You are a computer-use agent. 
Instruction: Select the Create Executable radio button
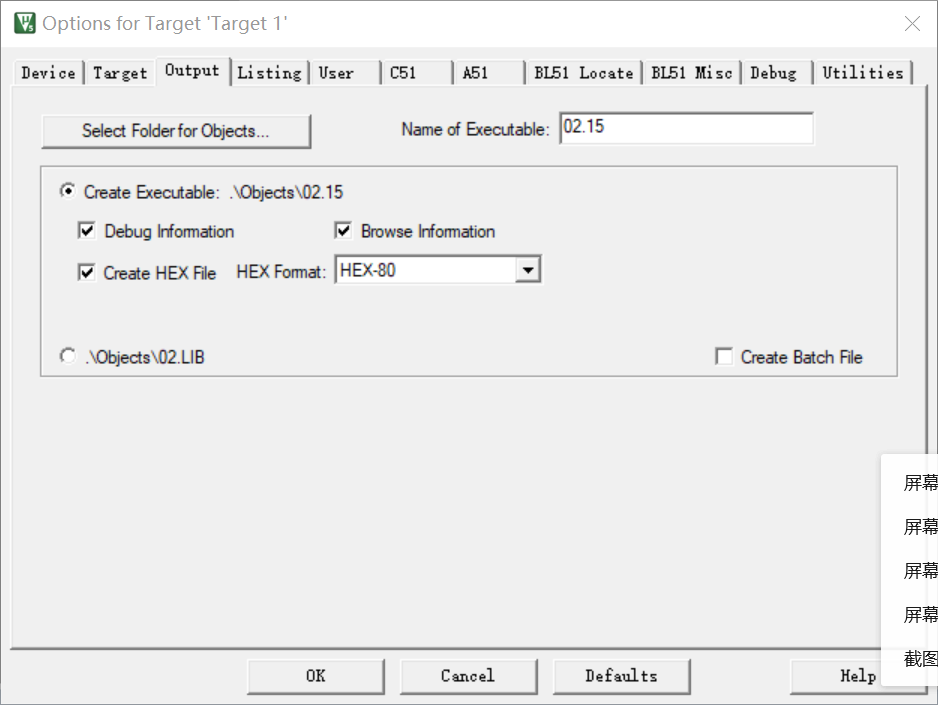click(67, 191)
